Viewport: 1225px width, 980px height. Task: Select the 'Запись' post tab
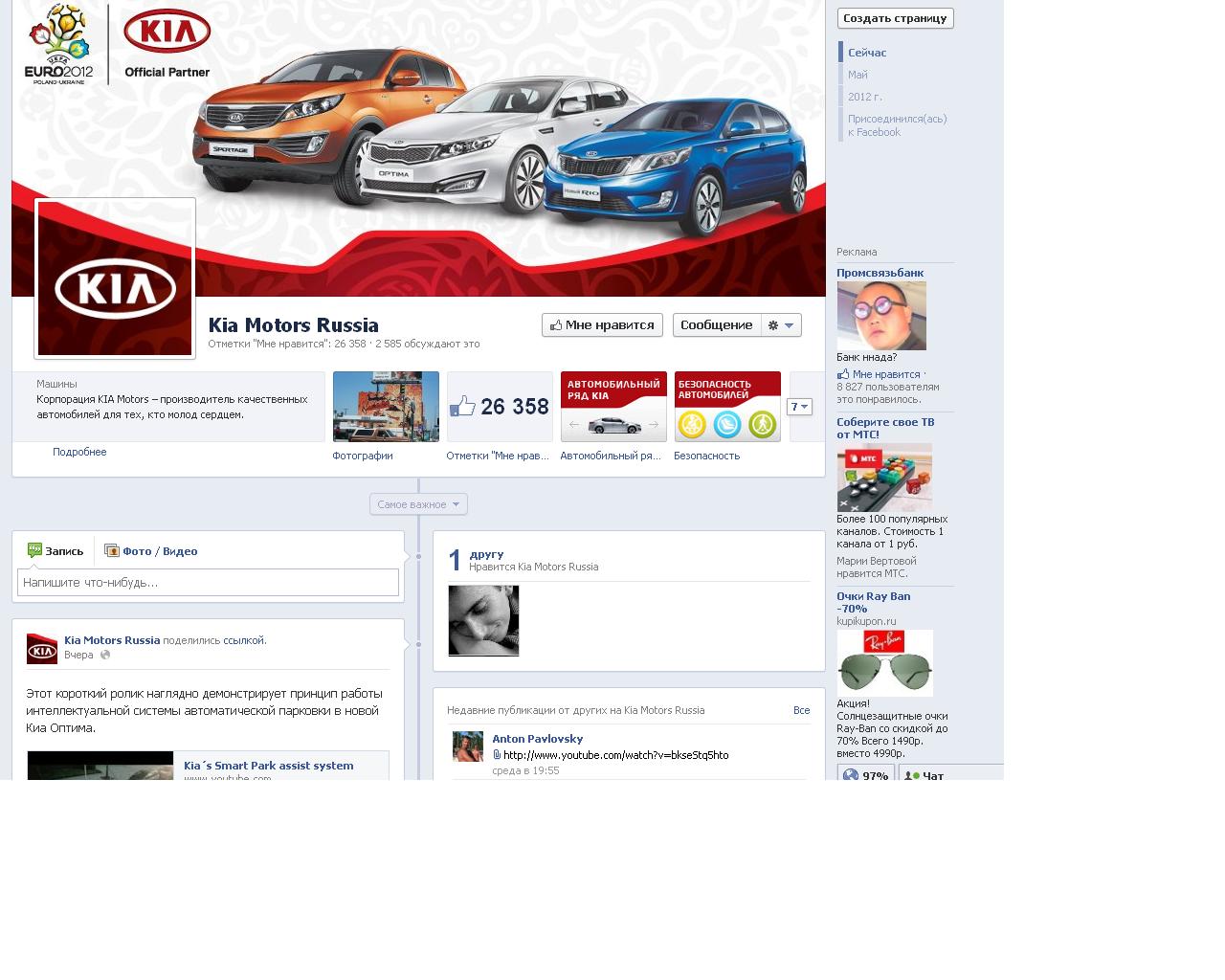[x=56, y=551]
